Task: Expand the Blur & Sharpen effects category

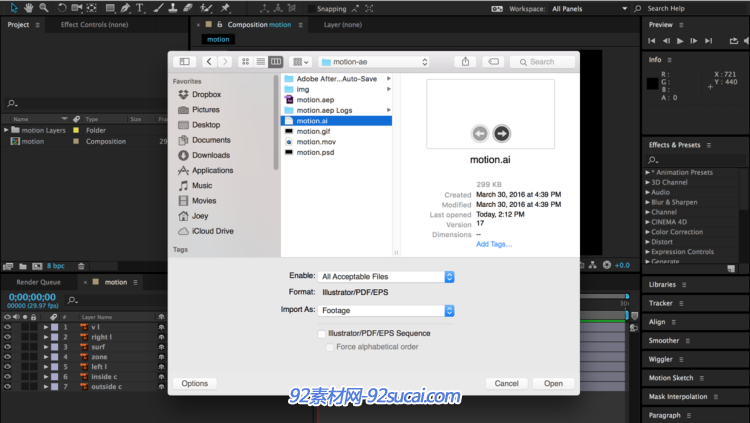Action: 648,202
